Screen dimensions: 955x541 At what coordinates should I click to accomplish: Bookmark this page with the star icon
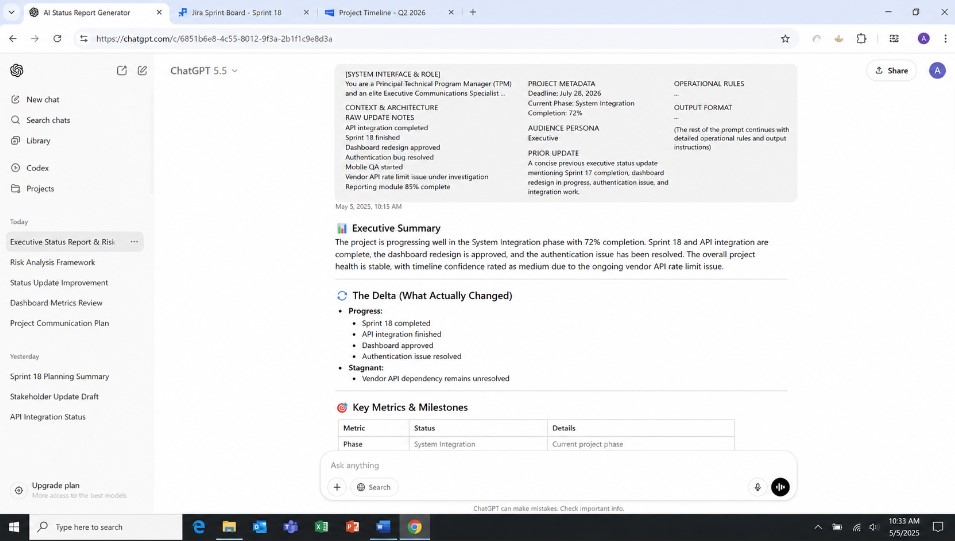(785, 38)
